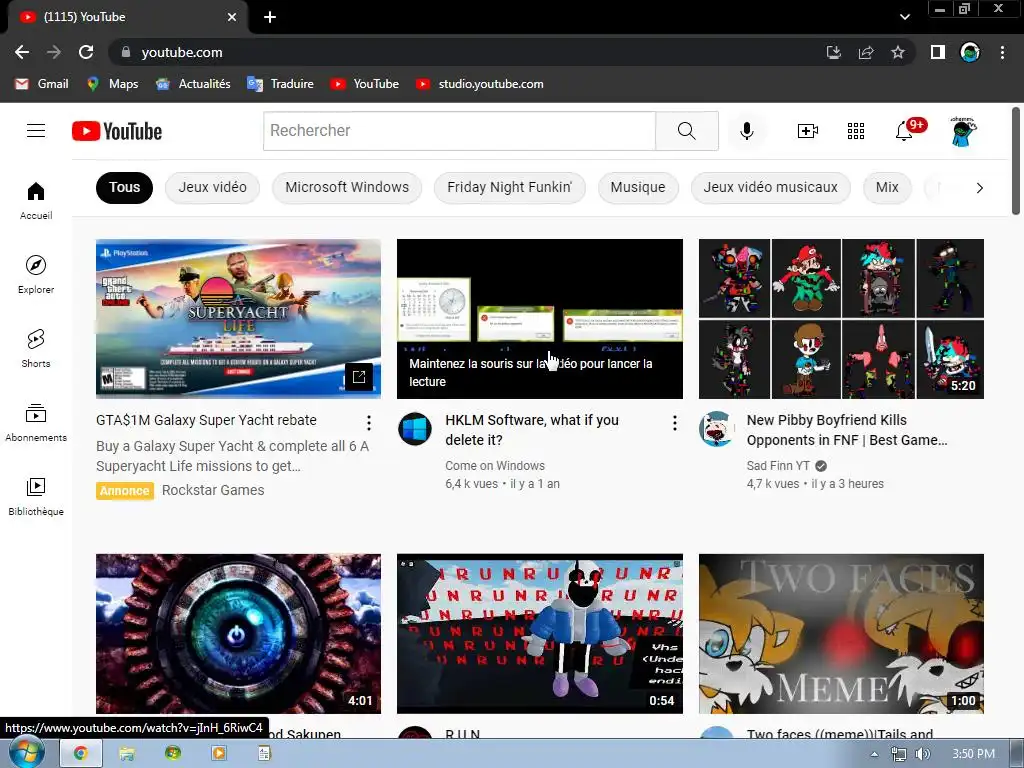Open Explorer in sidebar
1024x768 pixels.
click(36, 274)
